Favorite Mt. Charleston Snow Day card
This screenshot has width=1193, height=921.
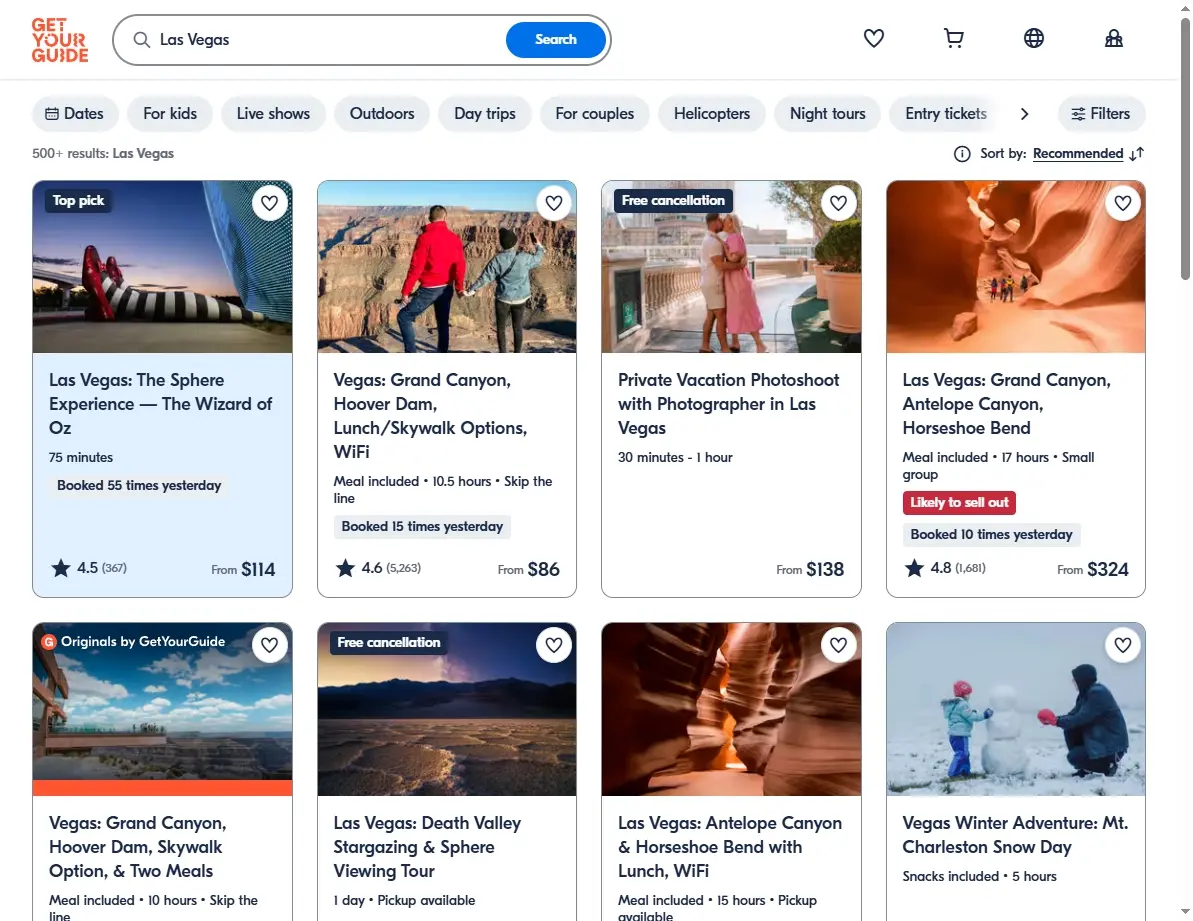pos(1123,645)
